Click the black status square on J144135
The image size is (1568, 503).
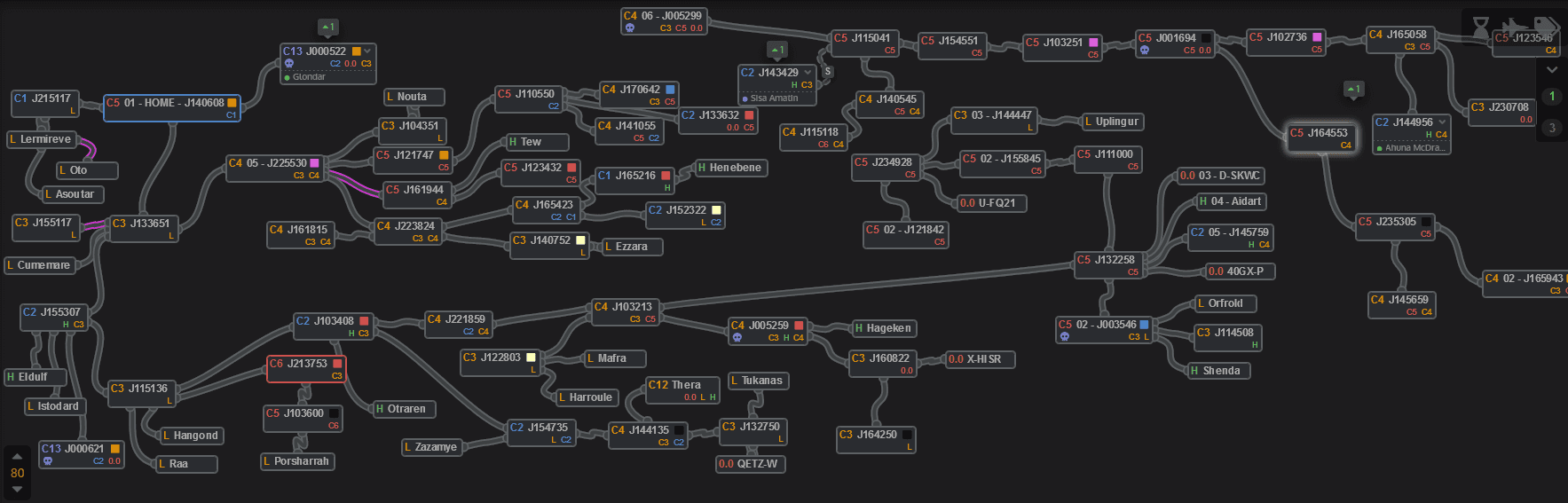[x=679, y=430]
